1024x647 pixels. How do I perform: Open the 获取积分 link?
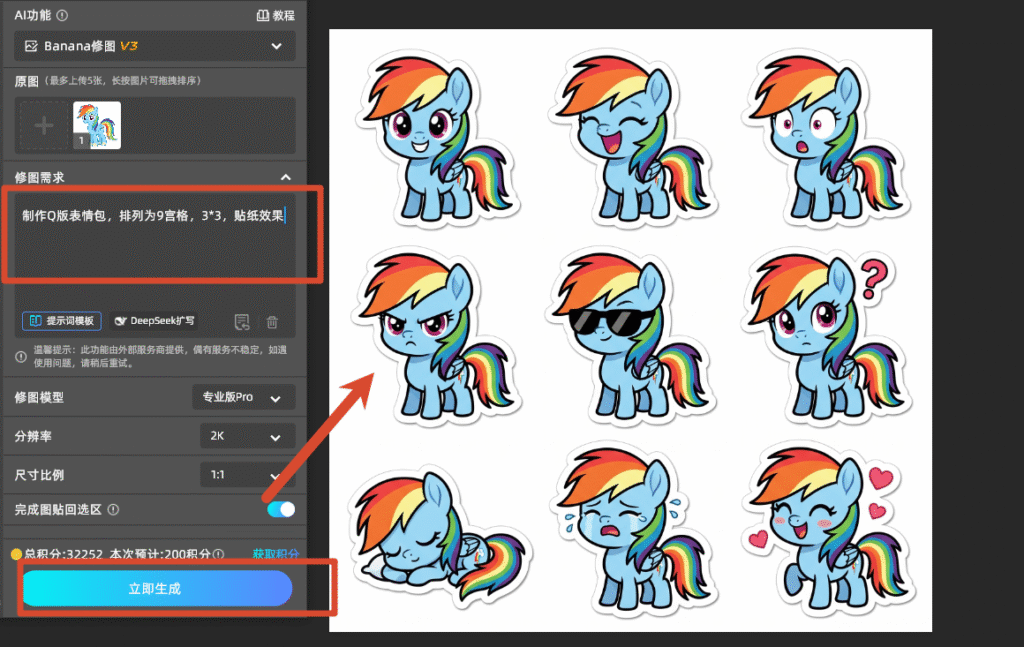(x=276, y=554)
